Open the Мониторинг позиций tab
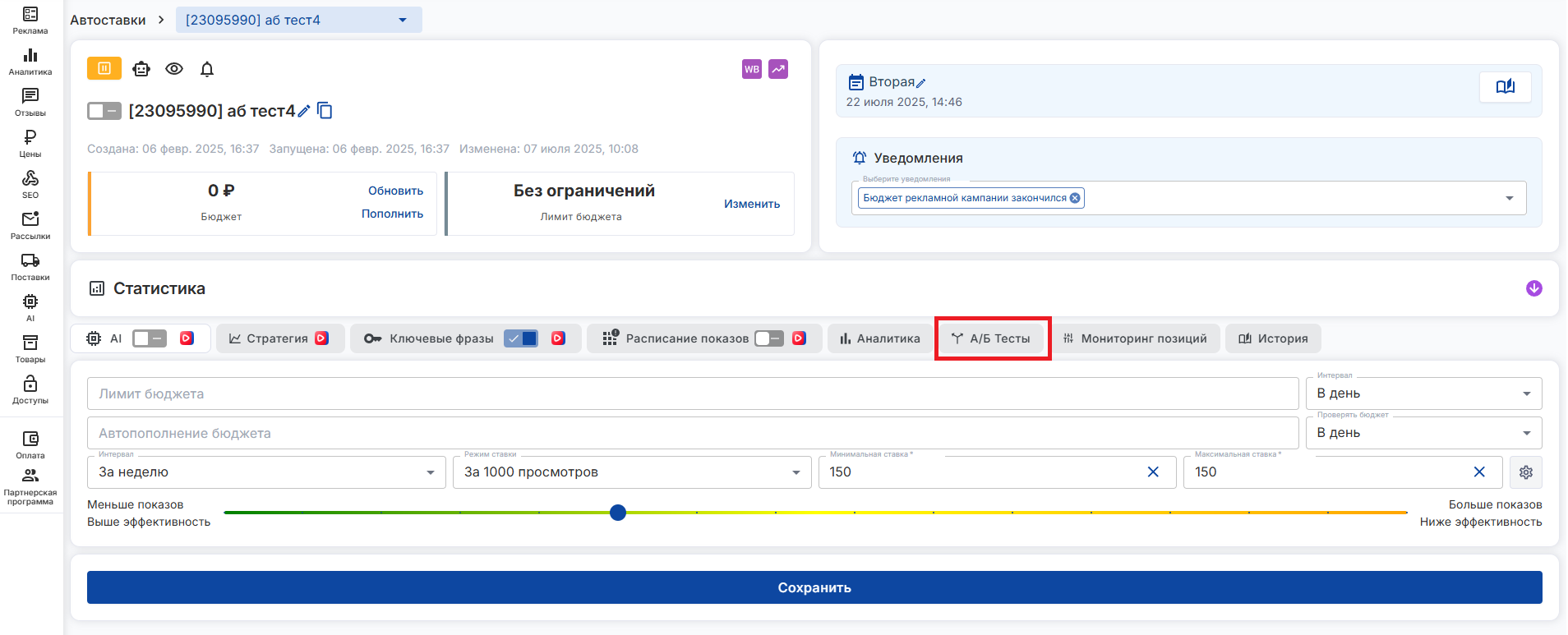Image resolution: width=1568 pixels, height=635 pixels. tap(1135, 338)
